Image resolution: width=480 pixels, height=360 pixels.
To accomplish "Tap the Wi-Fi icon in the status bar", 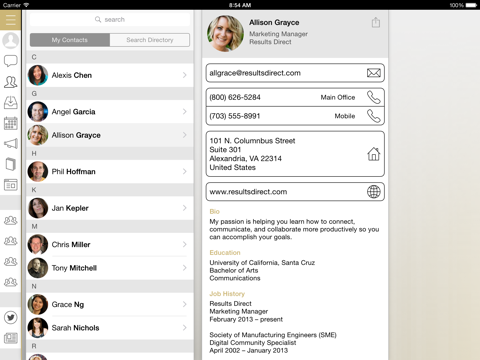I will [x=26, y=5].
